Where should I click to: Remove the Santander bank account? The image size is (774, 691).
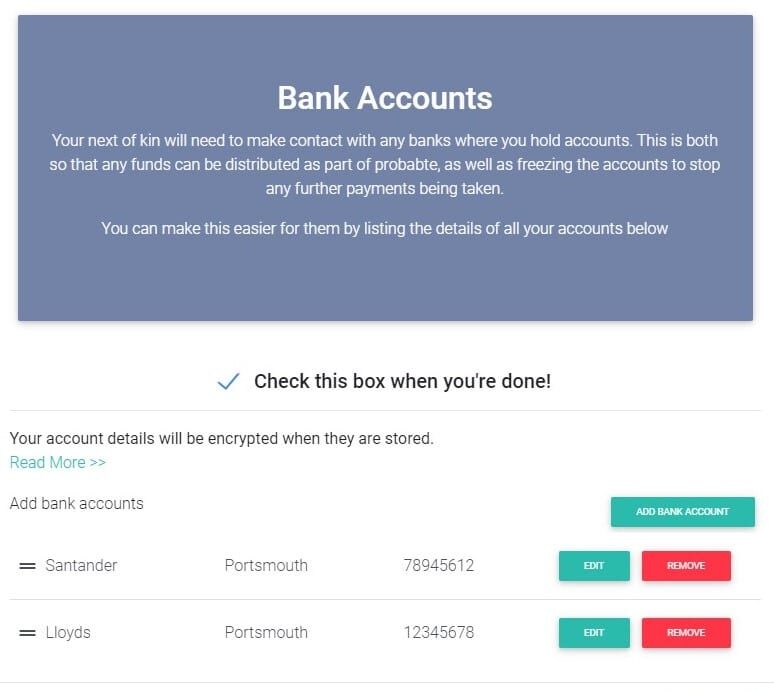point(686,566)
